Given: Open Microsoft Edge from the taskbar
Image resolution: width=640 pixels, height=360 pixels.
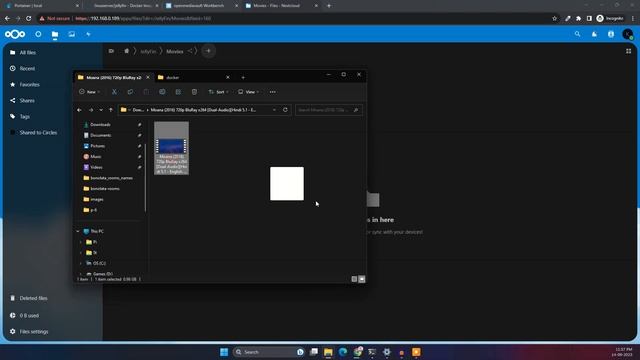Looking at the screenshot, I should (x=343, y=352).
